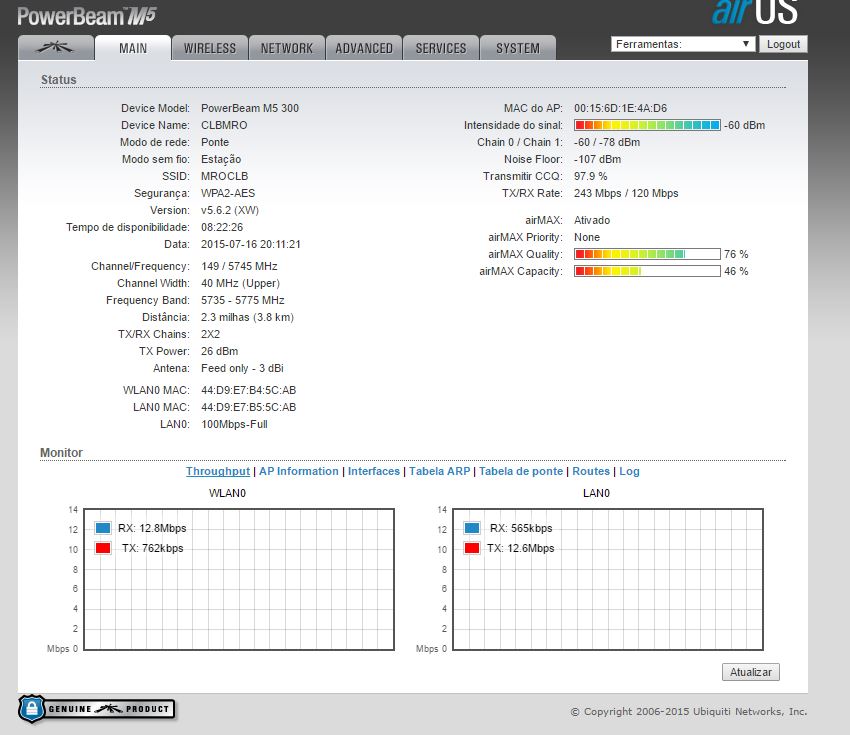Open the Ubiquiti logo tab

coord(55,48)
